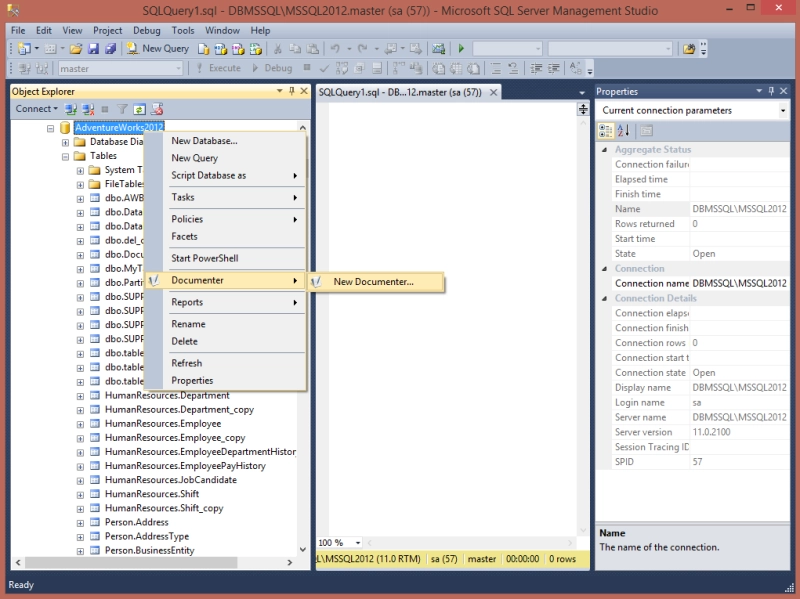Click Object Explorer scroll down arrow
The image size is (800, 599).
click(x=303, y=550)
